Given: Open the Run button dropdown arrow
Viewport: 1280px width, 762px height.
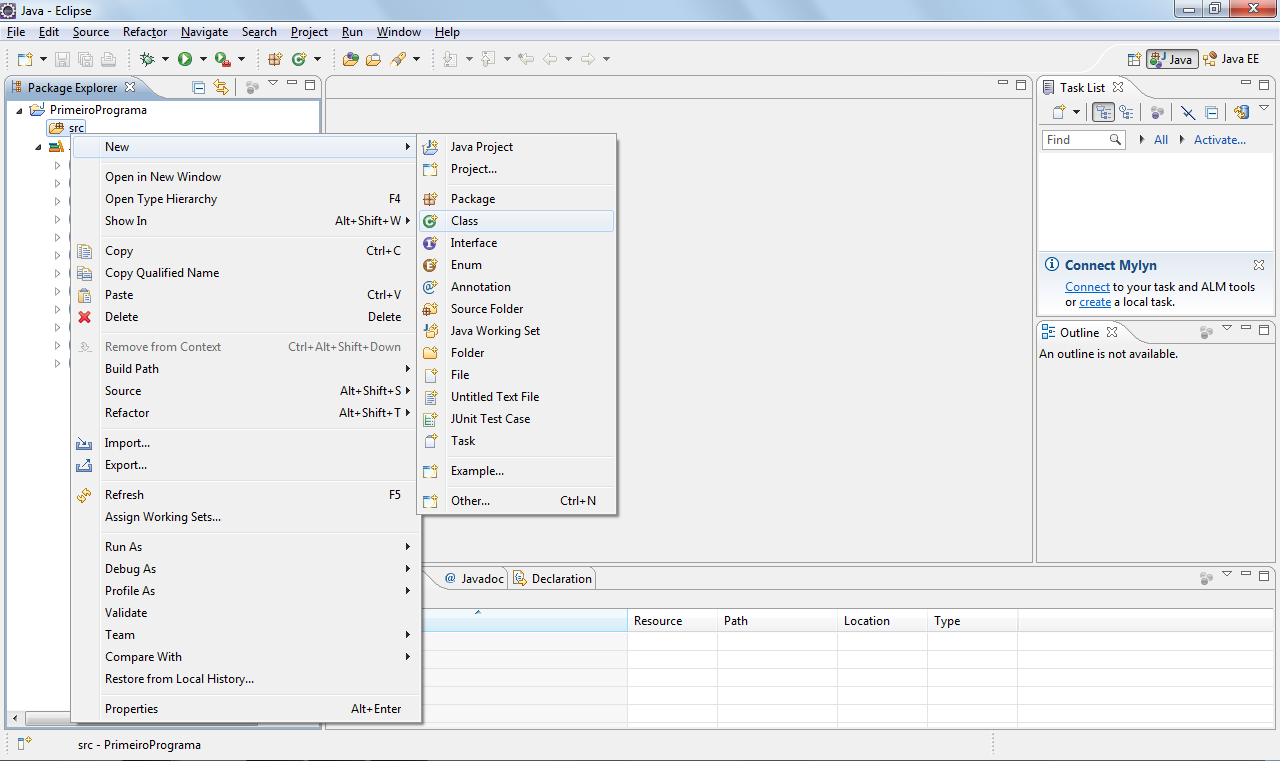Looking at the screenshot, I should click(x=202, y=59).
